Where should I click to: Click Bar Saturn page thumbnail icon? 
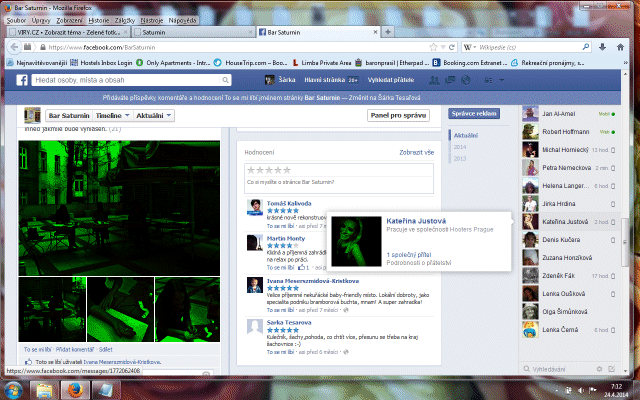coord(33,116)
